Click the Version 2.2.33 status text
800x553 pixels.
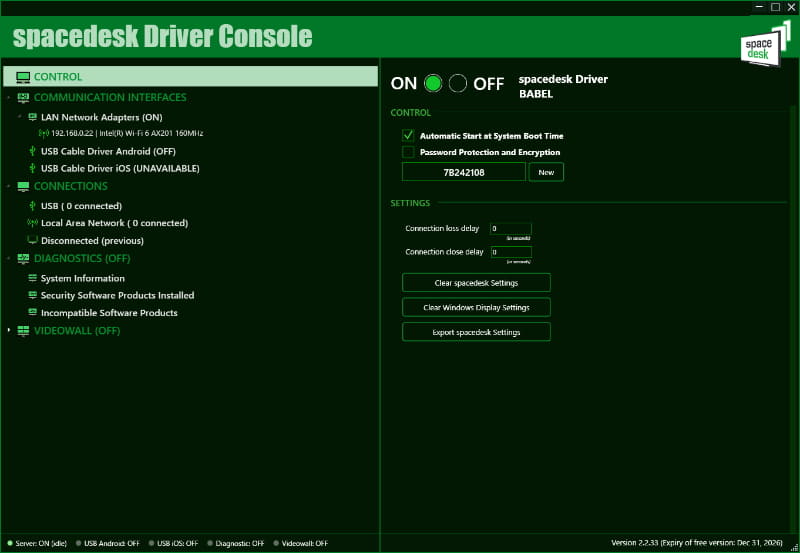pos(697,543)
